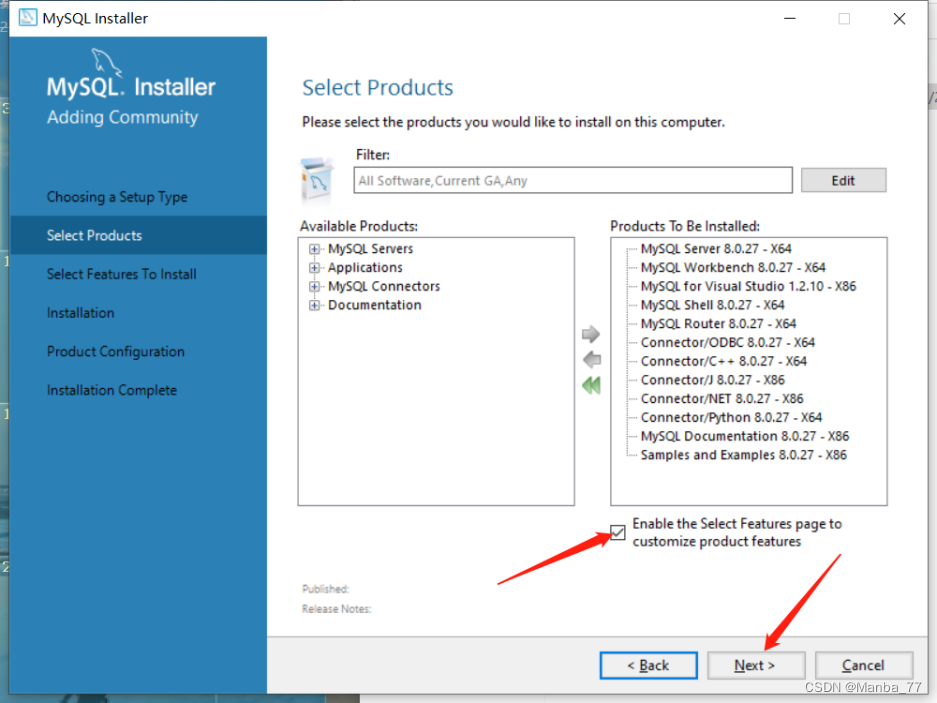
Task: Click the filter software box icon
Action: [x=316, y=182]
